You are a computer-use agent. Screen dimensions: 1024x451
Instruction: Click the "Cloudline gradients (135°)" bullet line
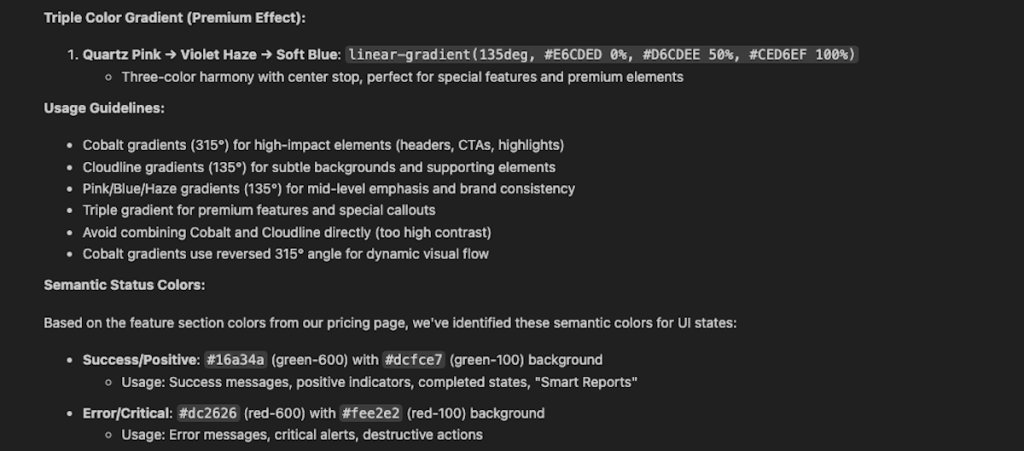coord(319,167)
